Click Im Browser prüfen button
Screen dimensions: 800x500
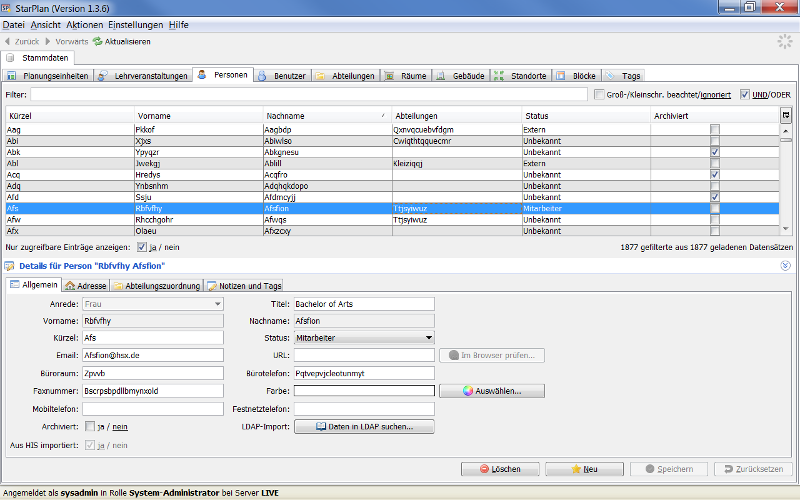click(x=492, y=355)
